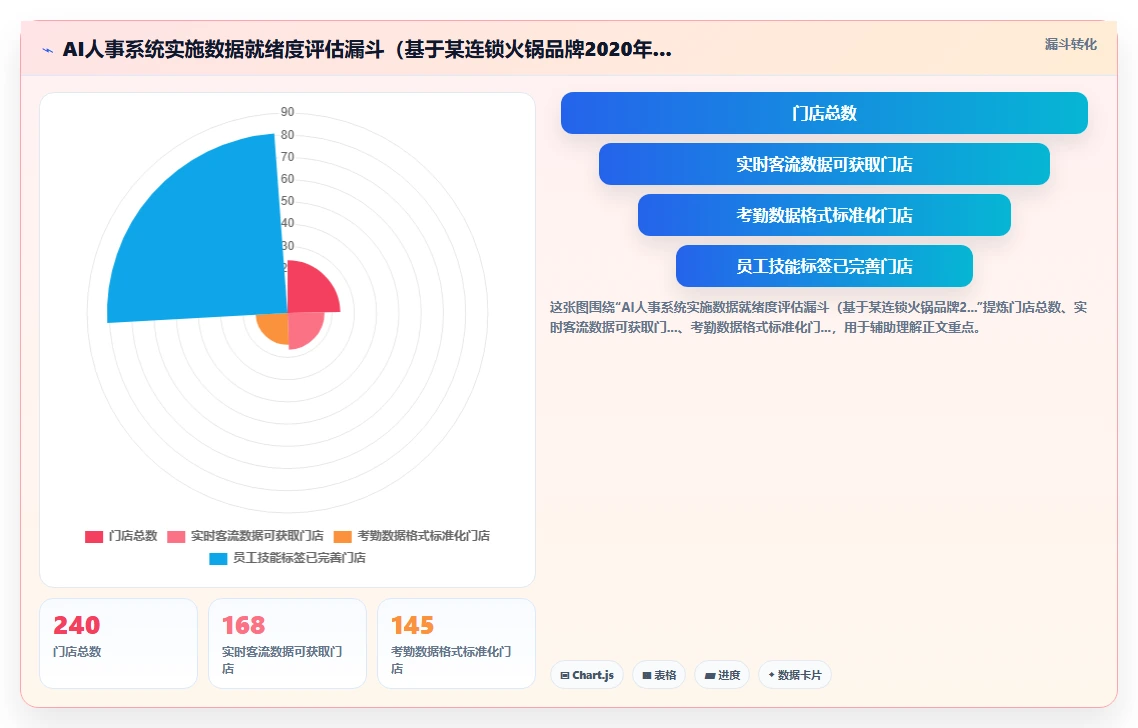Click the 80 axis label on chart
1138x728 pixels.
pos(287,134)
